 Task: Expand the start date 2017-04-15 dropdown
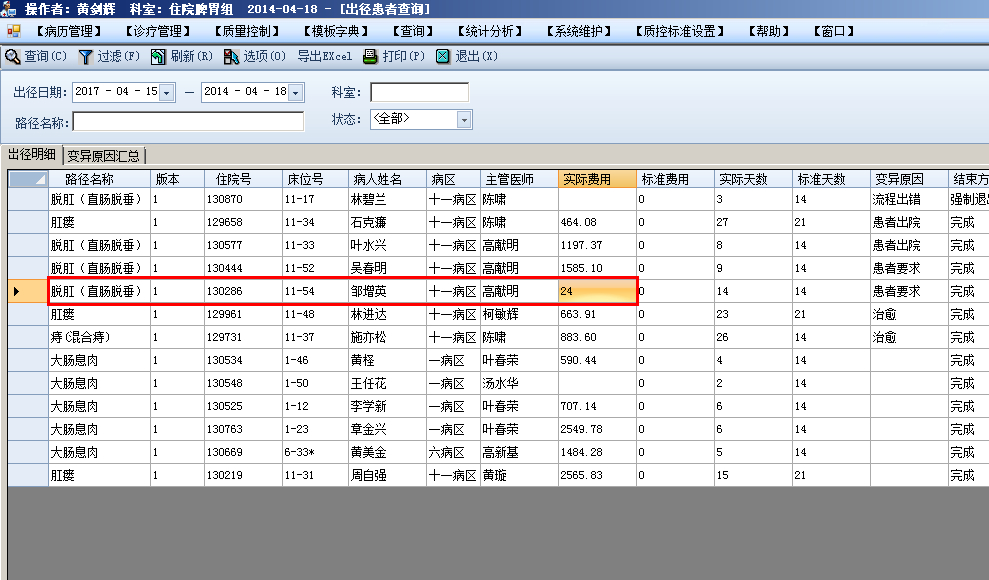tap(167, 93)
